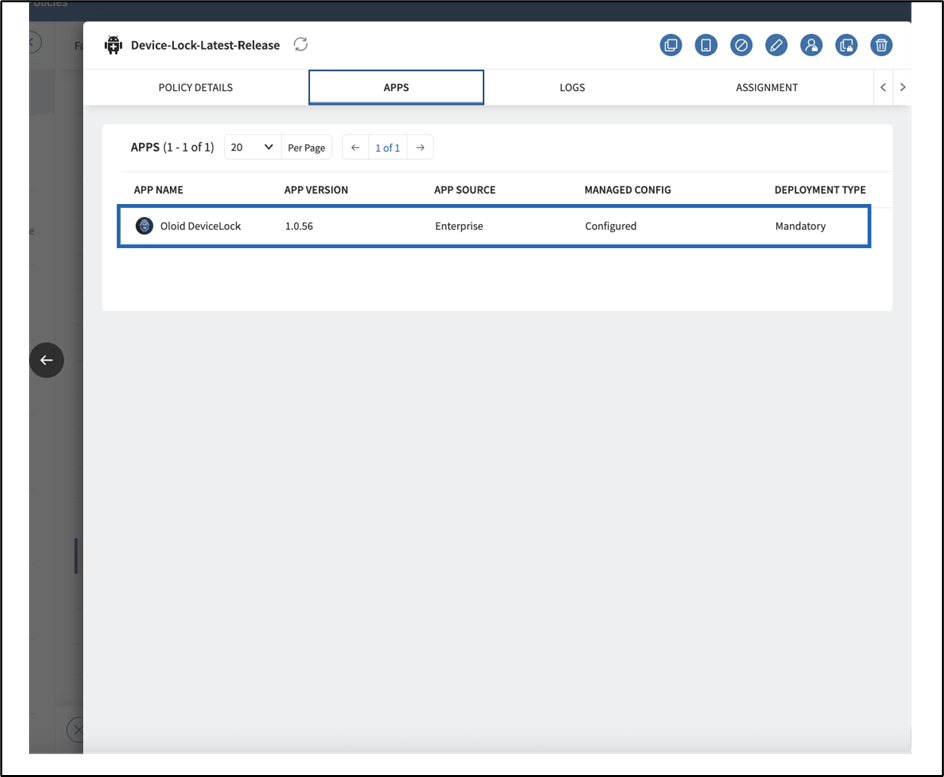Click the Oloid DeviceLock app icon
Screen dimensions: 944x777
click(x=144, y=226)
